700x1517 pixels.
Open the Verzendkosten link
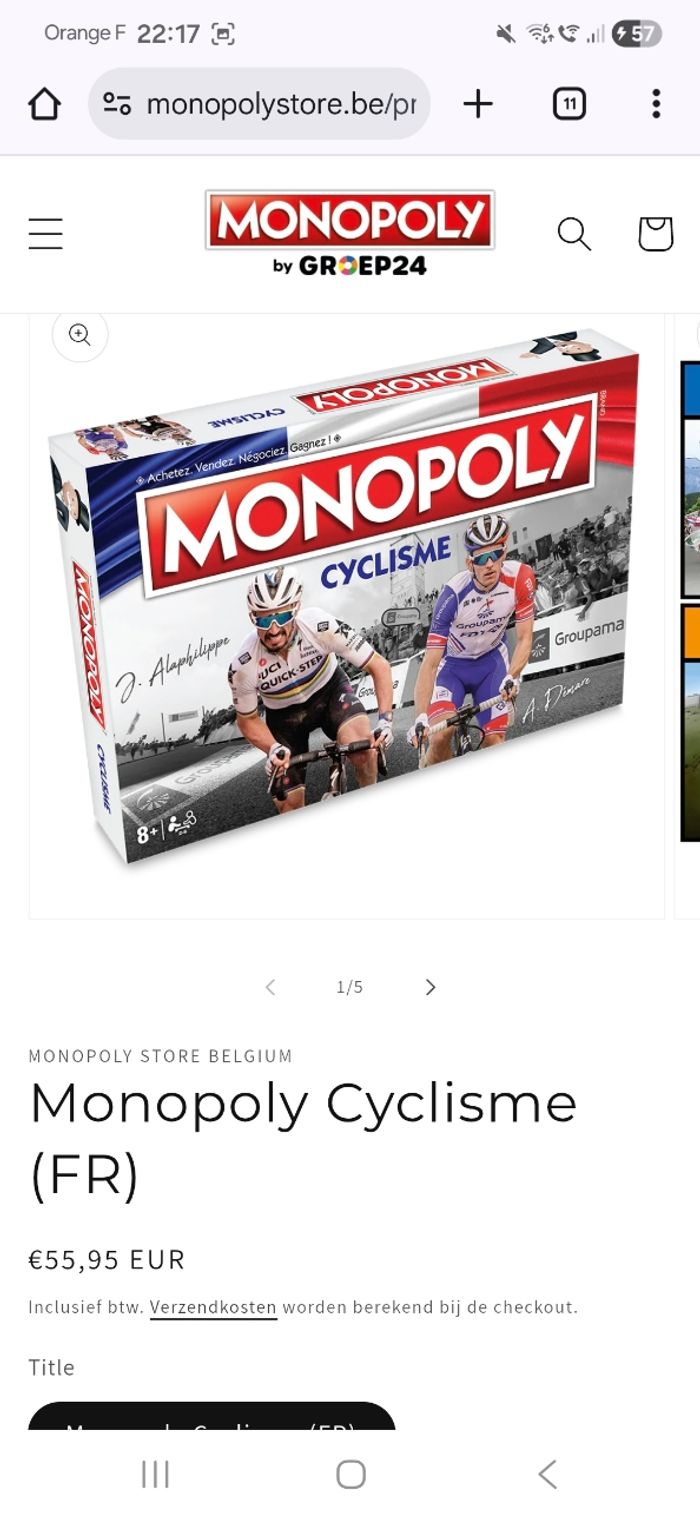213,1307
